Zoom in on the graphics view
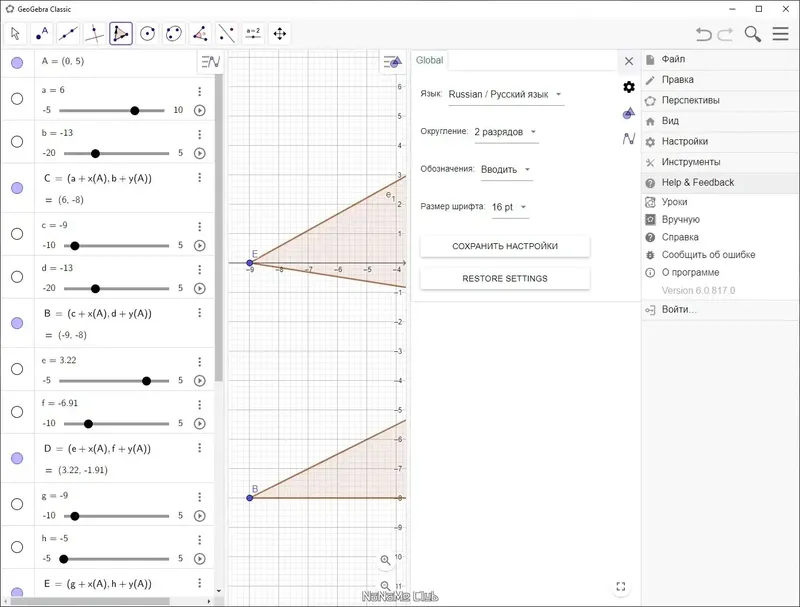 pos(386,561)
